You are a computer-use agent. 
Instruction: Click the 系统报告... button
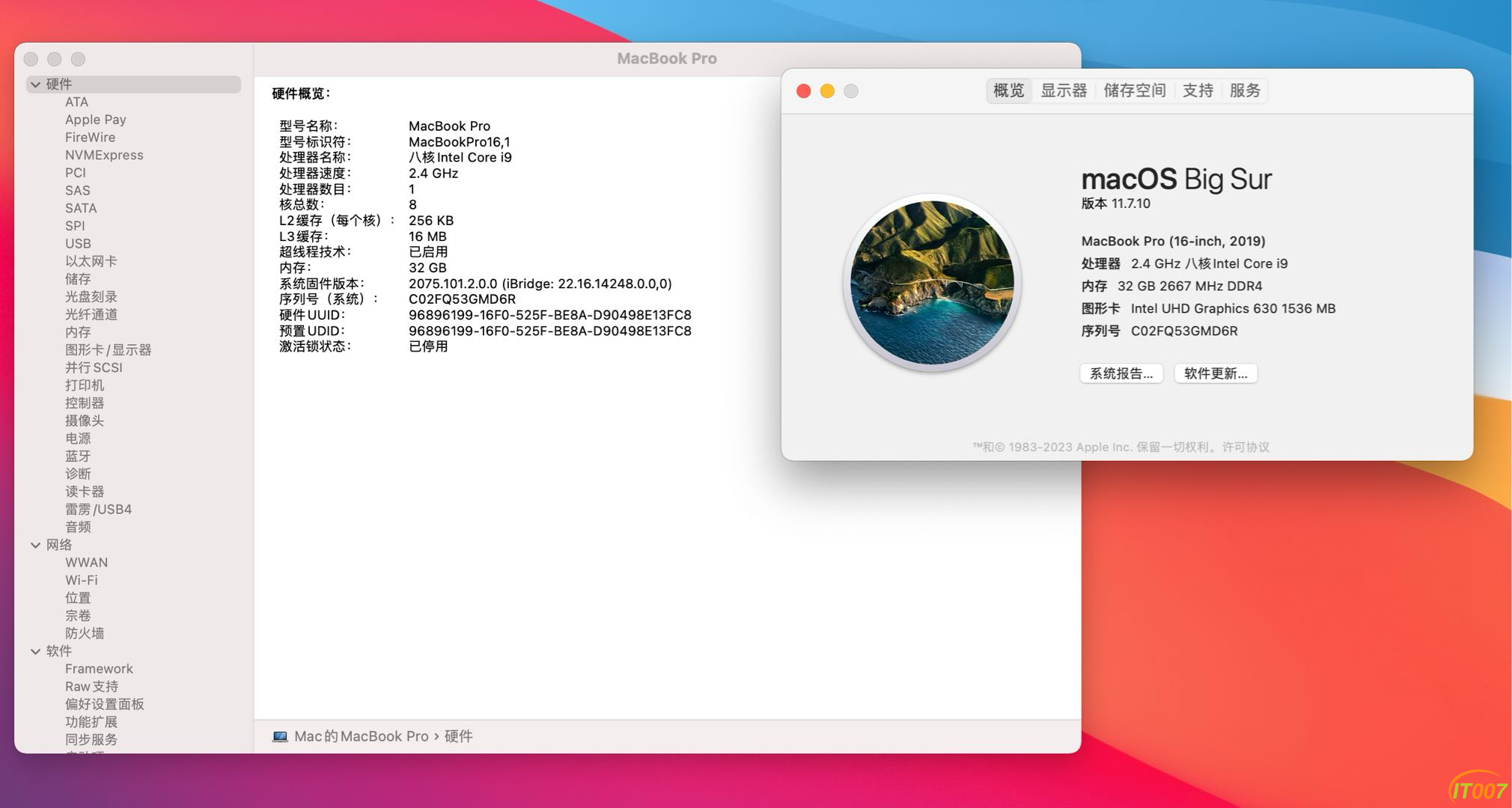point(1121,373)
